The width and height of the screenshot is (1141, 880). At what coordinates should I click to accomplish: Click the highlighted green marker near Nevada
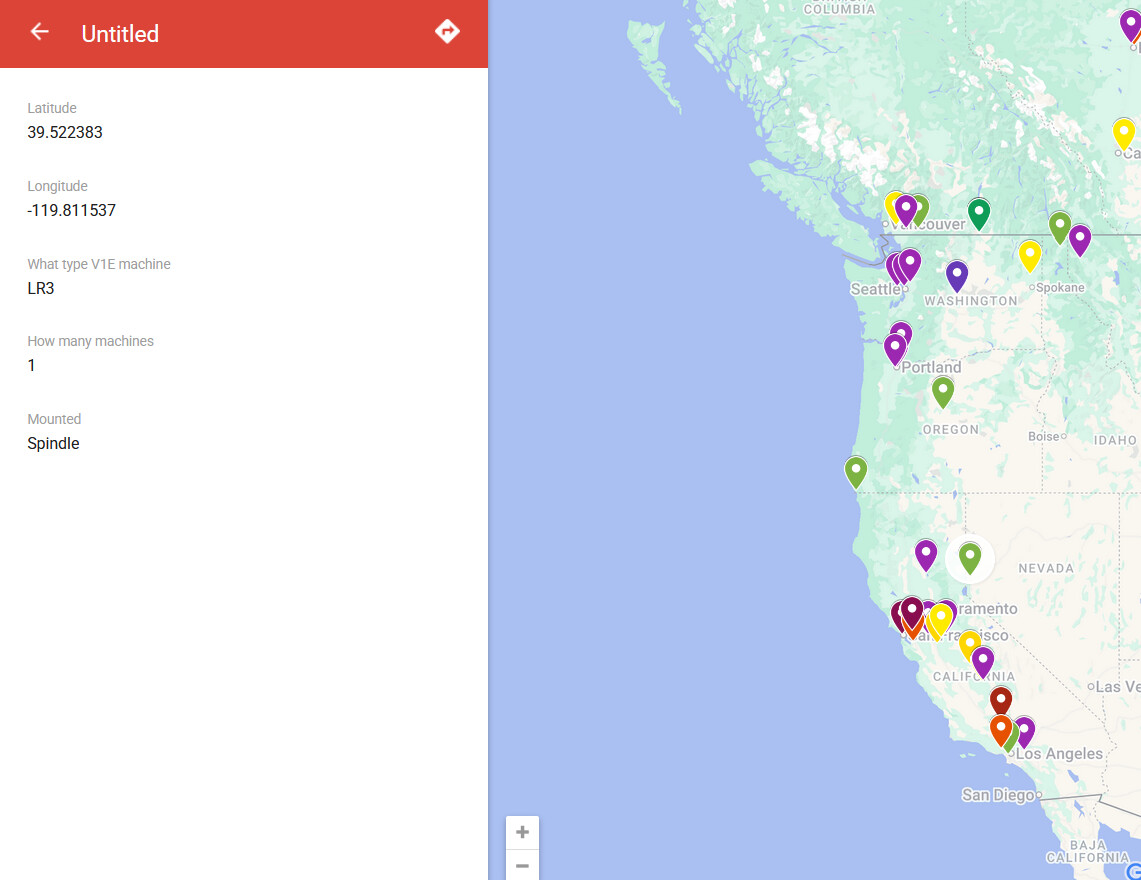(x=969, y=556)
